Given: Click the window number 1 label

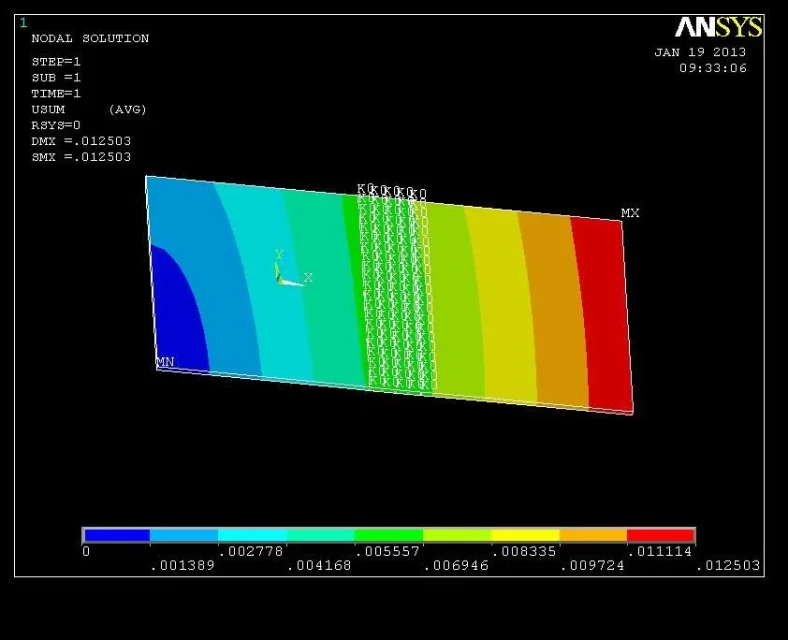Looking at the screenshot, I should pos(23,23).
